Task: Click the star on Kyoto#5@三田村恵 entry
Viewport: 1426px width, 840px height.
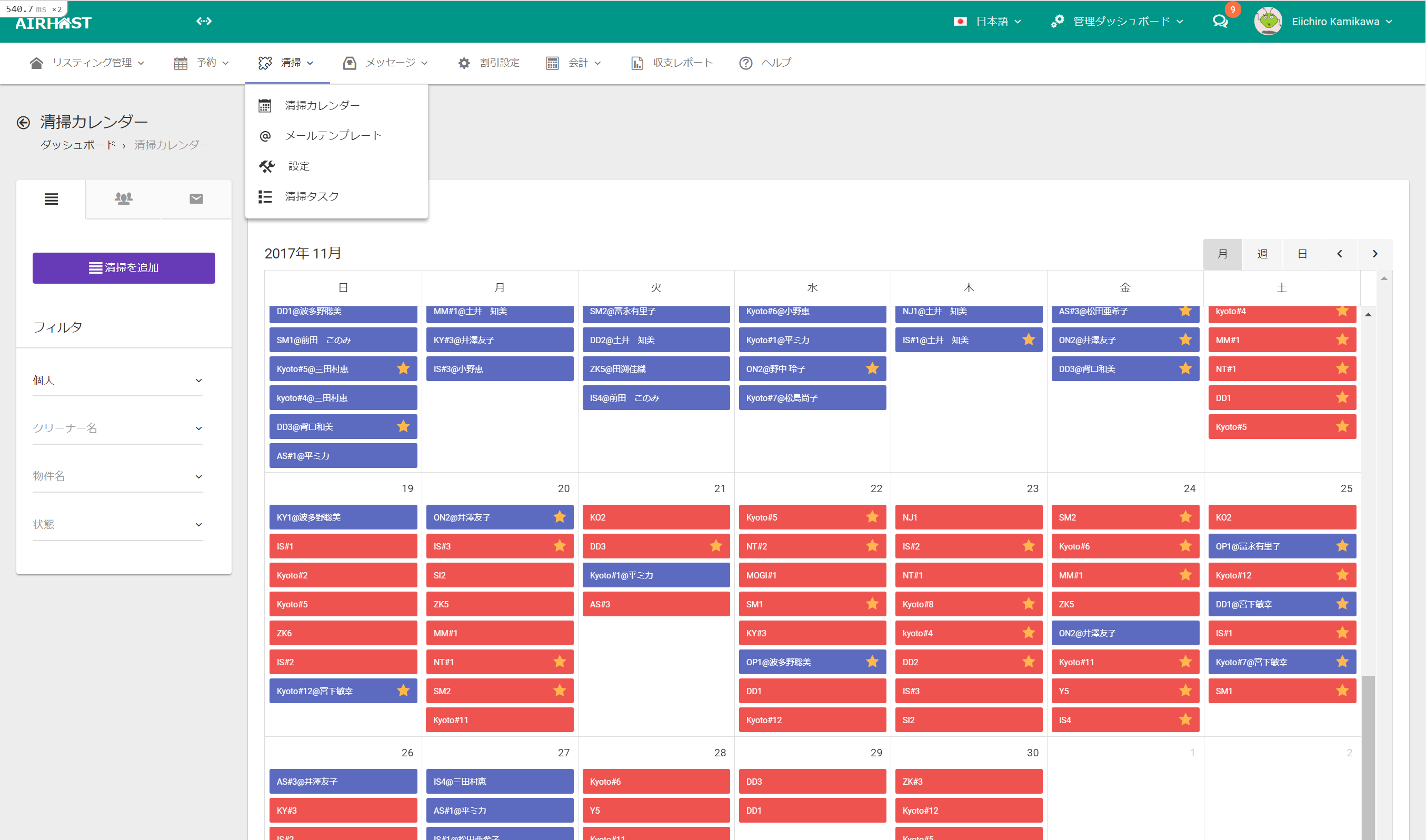Action: (x=403, y=368)
